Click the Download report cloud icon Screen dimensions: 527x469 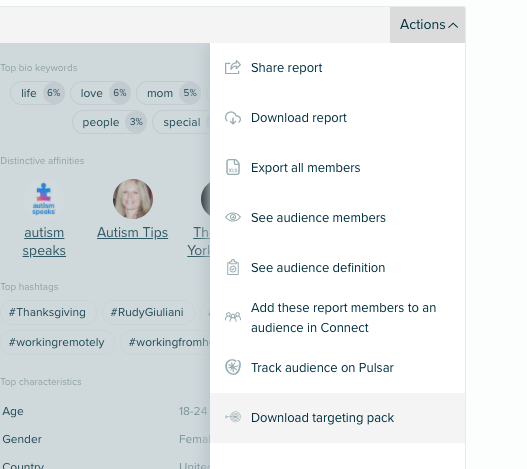[x=233, y=118]
